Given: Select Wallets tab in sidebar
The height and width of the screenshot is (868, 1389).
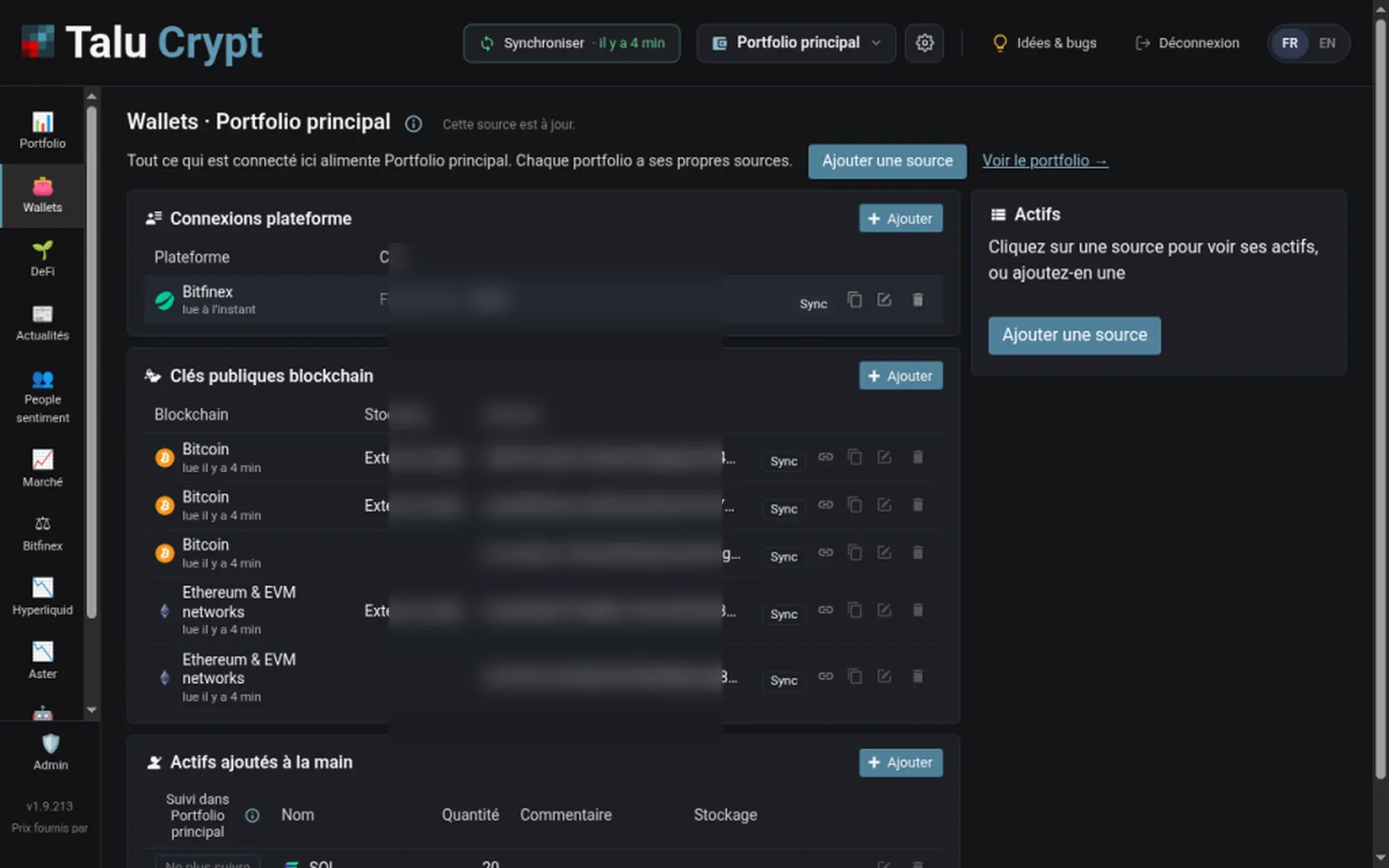Looking at the screenshot, I should coord(42,195).
